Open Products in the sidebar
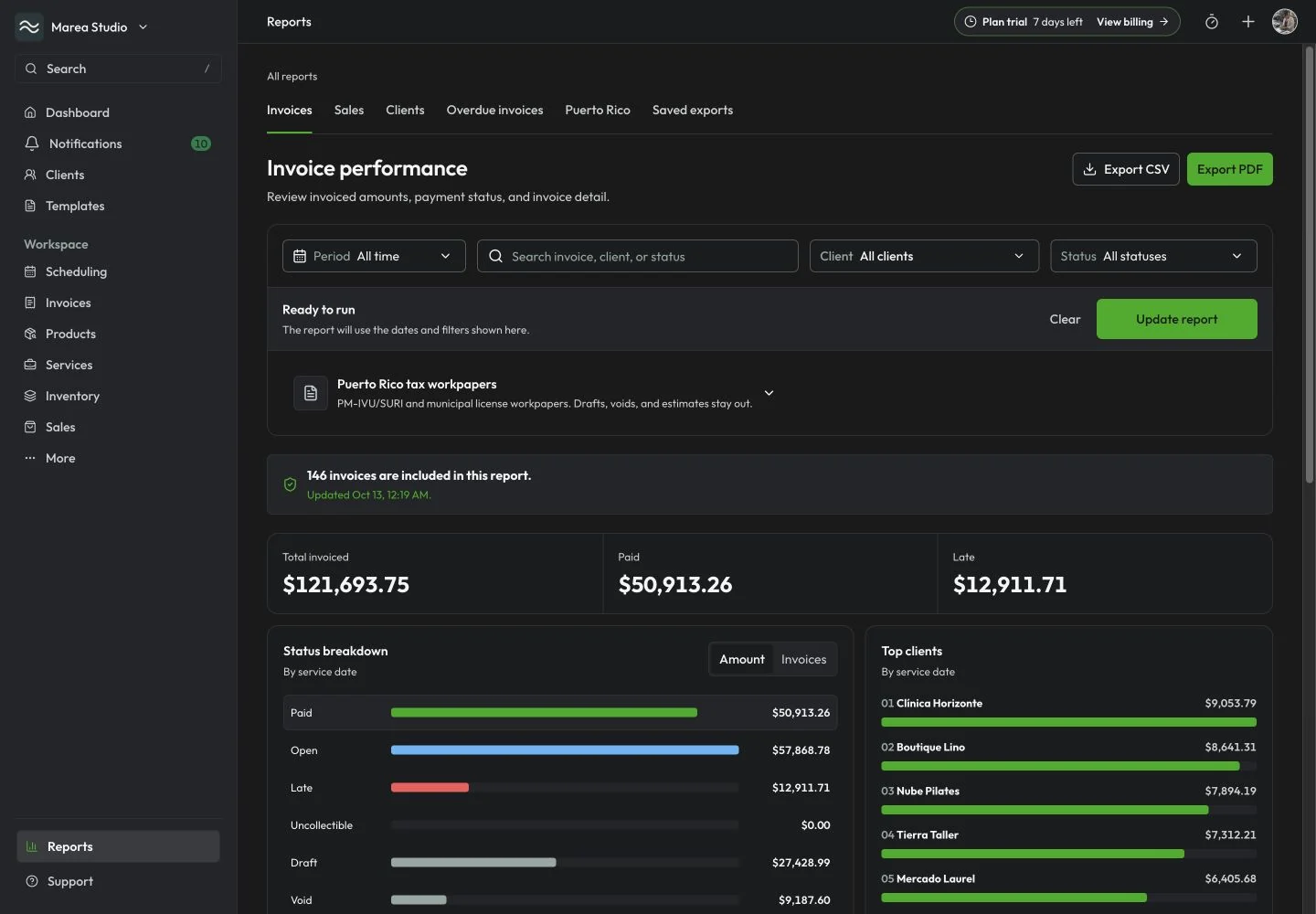 click(119, 334)
